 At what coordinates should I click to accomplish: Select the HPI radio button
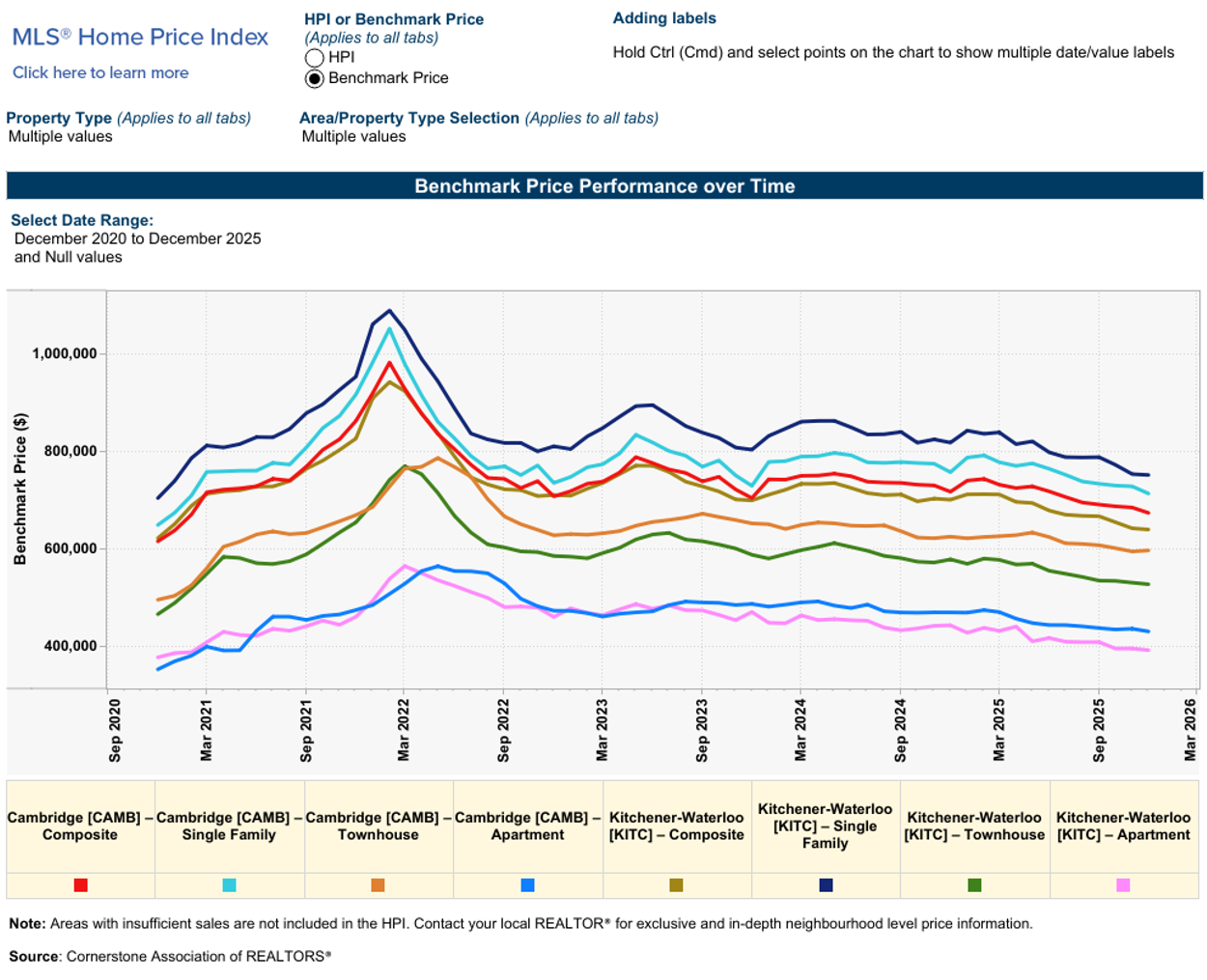click(314, 58)
